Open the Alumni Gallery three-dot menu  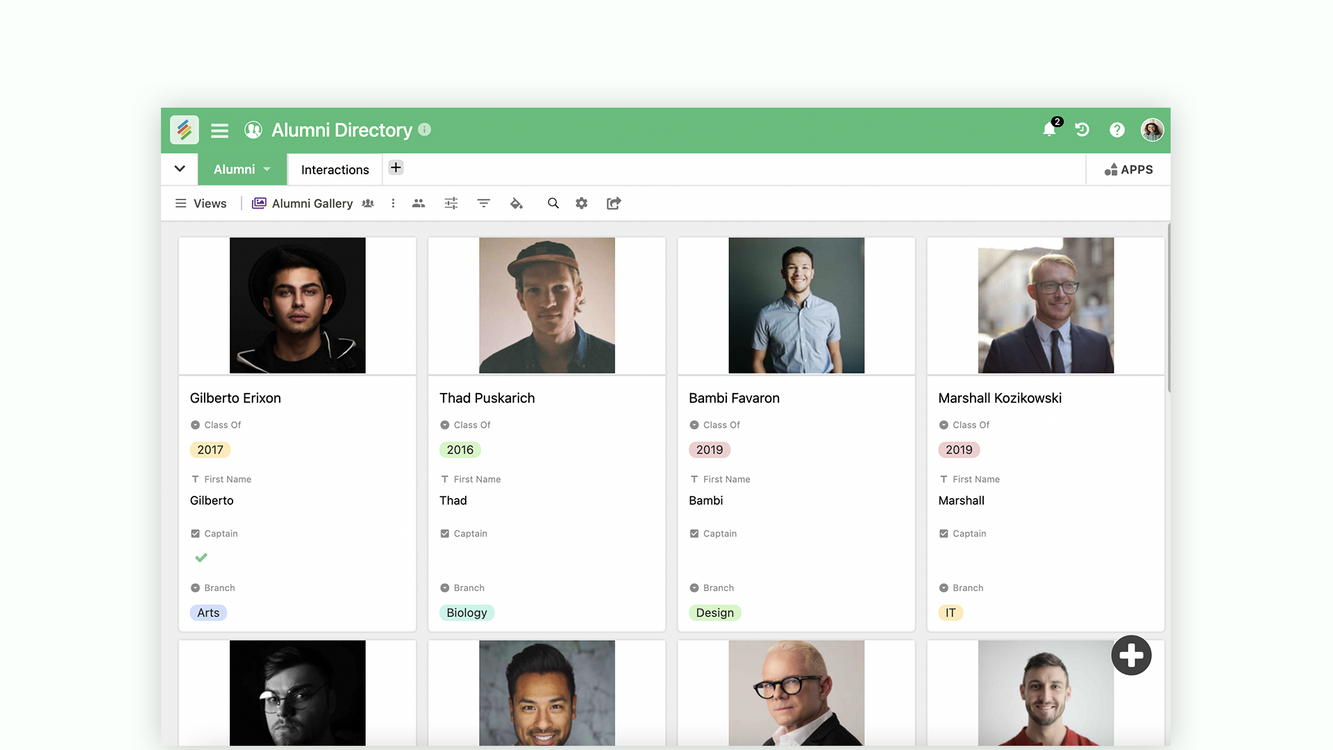click(393, 203)
